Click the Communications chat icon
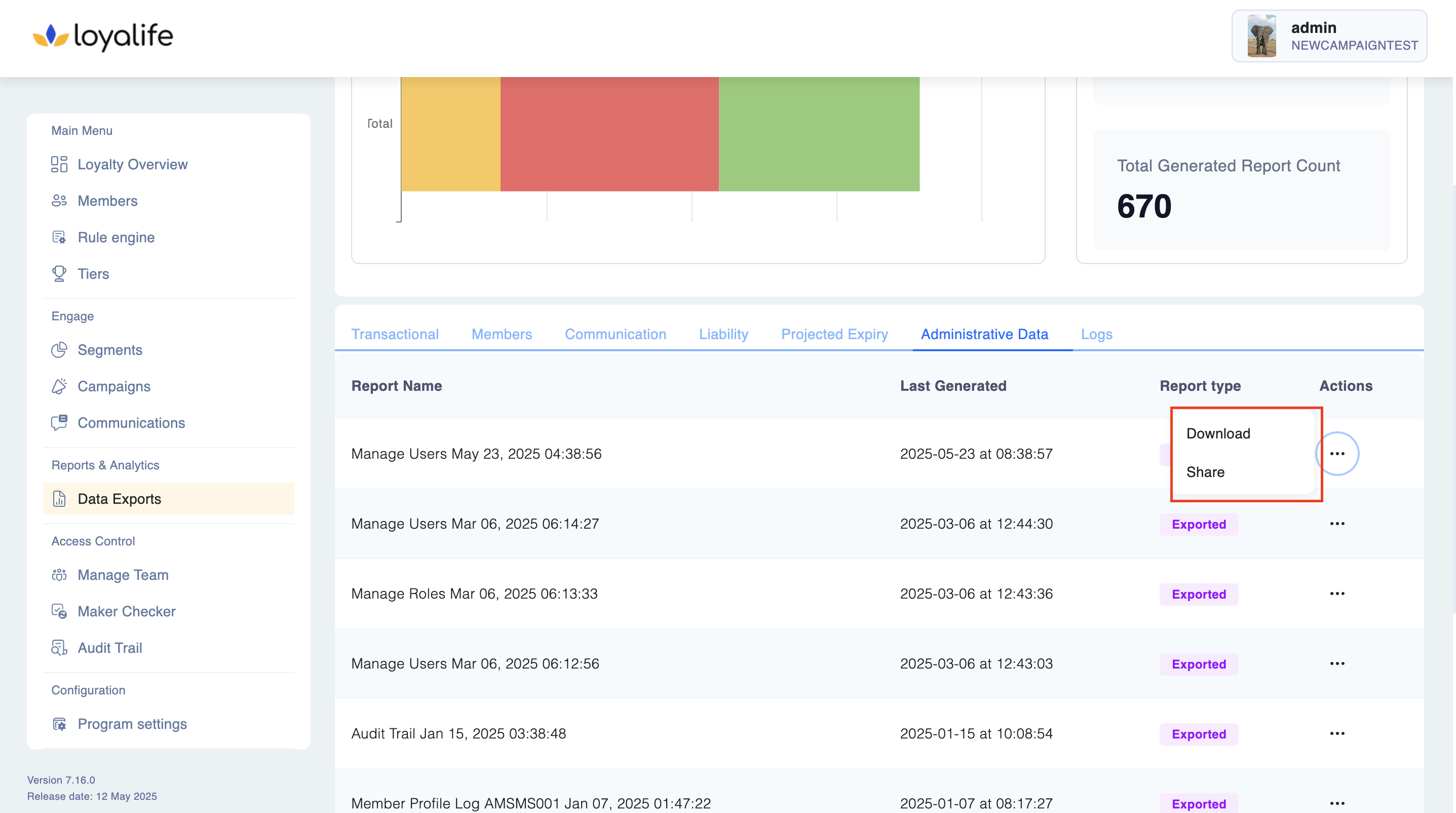 [x=59, y=423]
